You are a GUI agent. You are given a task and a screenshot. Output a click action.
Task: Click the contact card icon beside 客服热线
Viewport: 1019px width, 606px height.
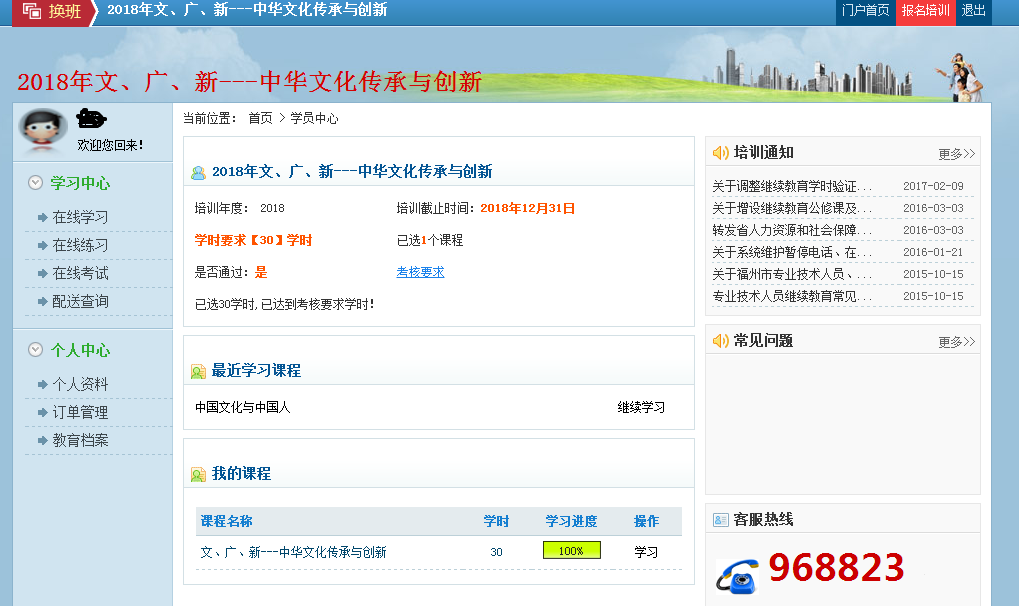tap(721, 520)
